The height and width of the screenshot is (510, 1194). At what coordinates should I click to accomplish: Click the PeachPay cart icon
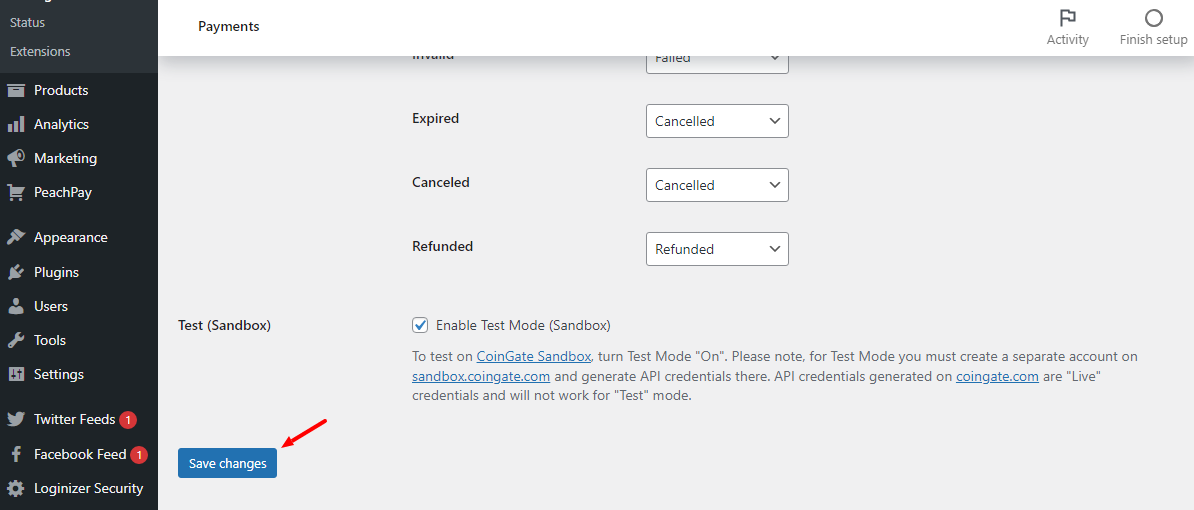tap(16, 192)
